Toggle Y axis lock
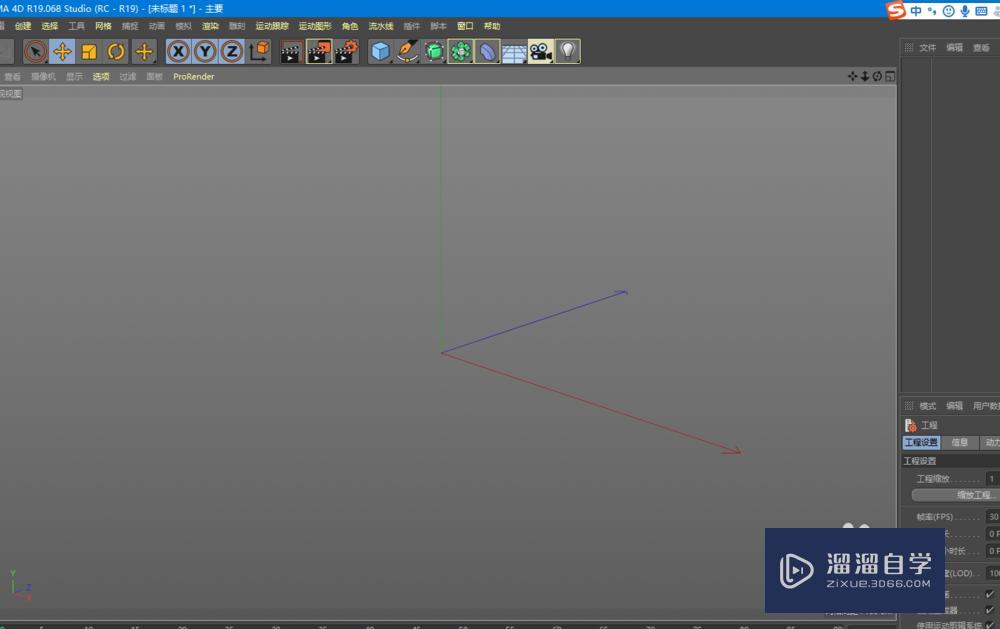 [205, 52]
